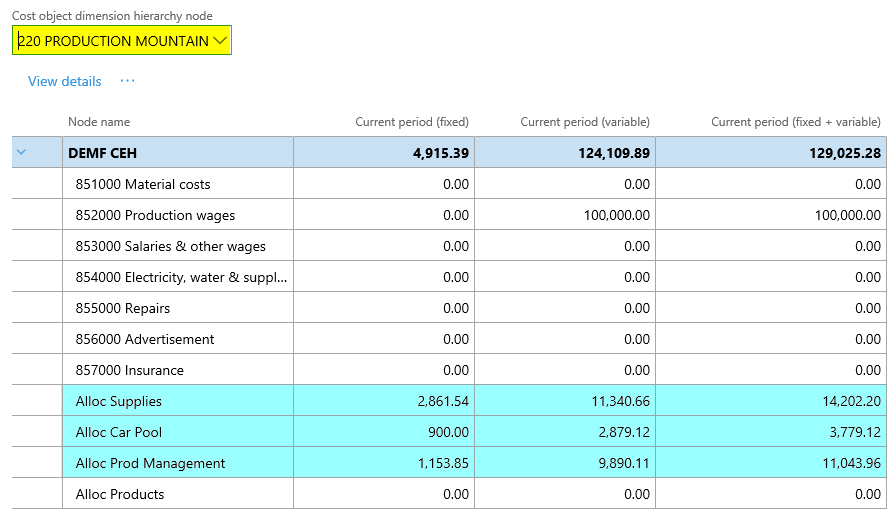Collapse the DEMF CEH row chevron
Screen dimensions: 887x509
(x=21, y=153)
